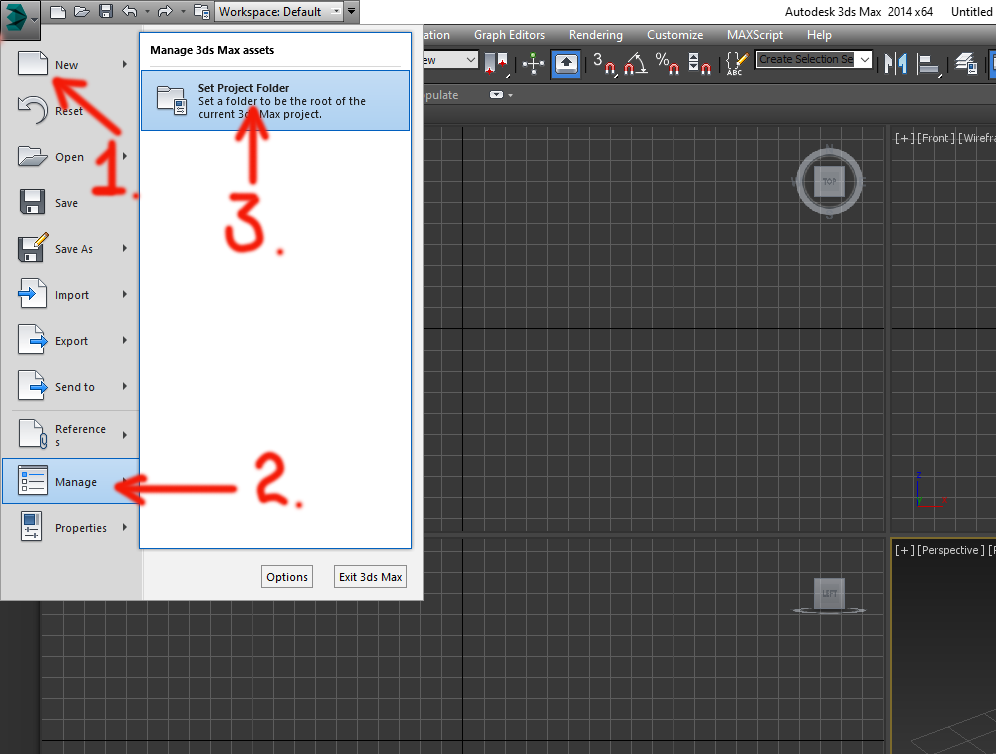Click Front viewport [Front] label
Screen dimensions: 996x754
(x=936, y=138)
